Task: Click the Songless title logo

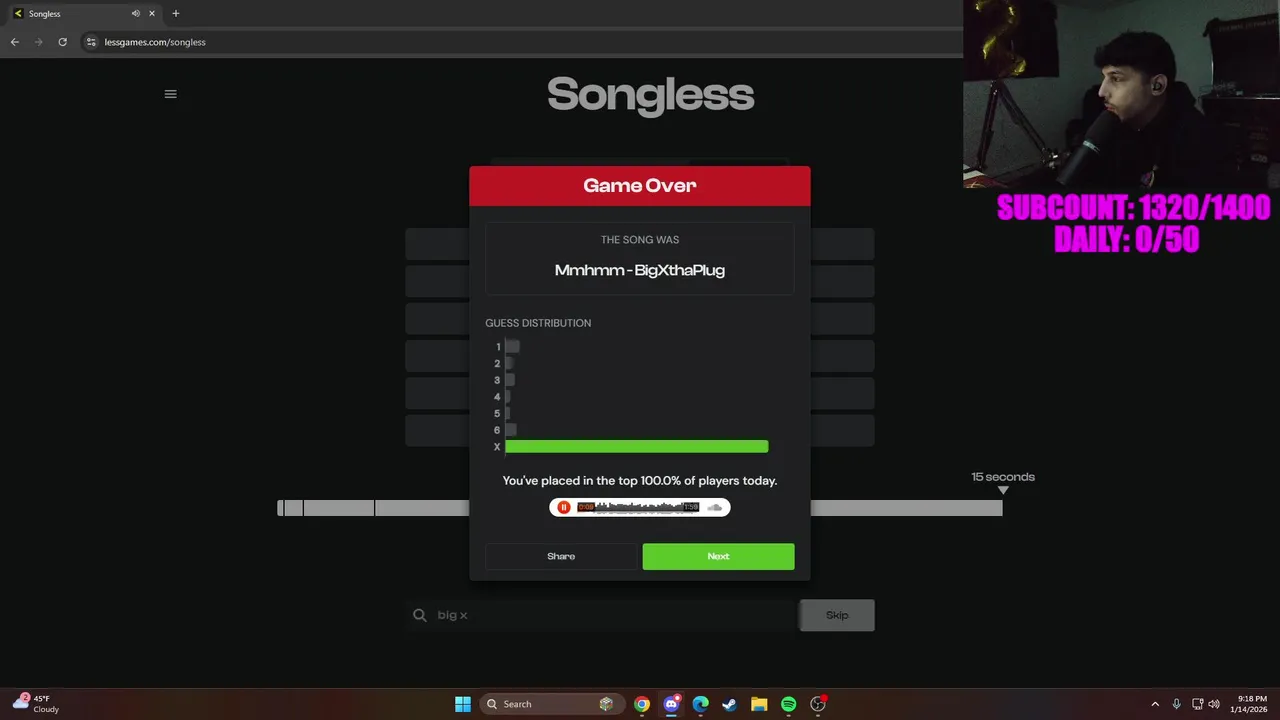Action: pyautogui.click(x=650, y=95)
